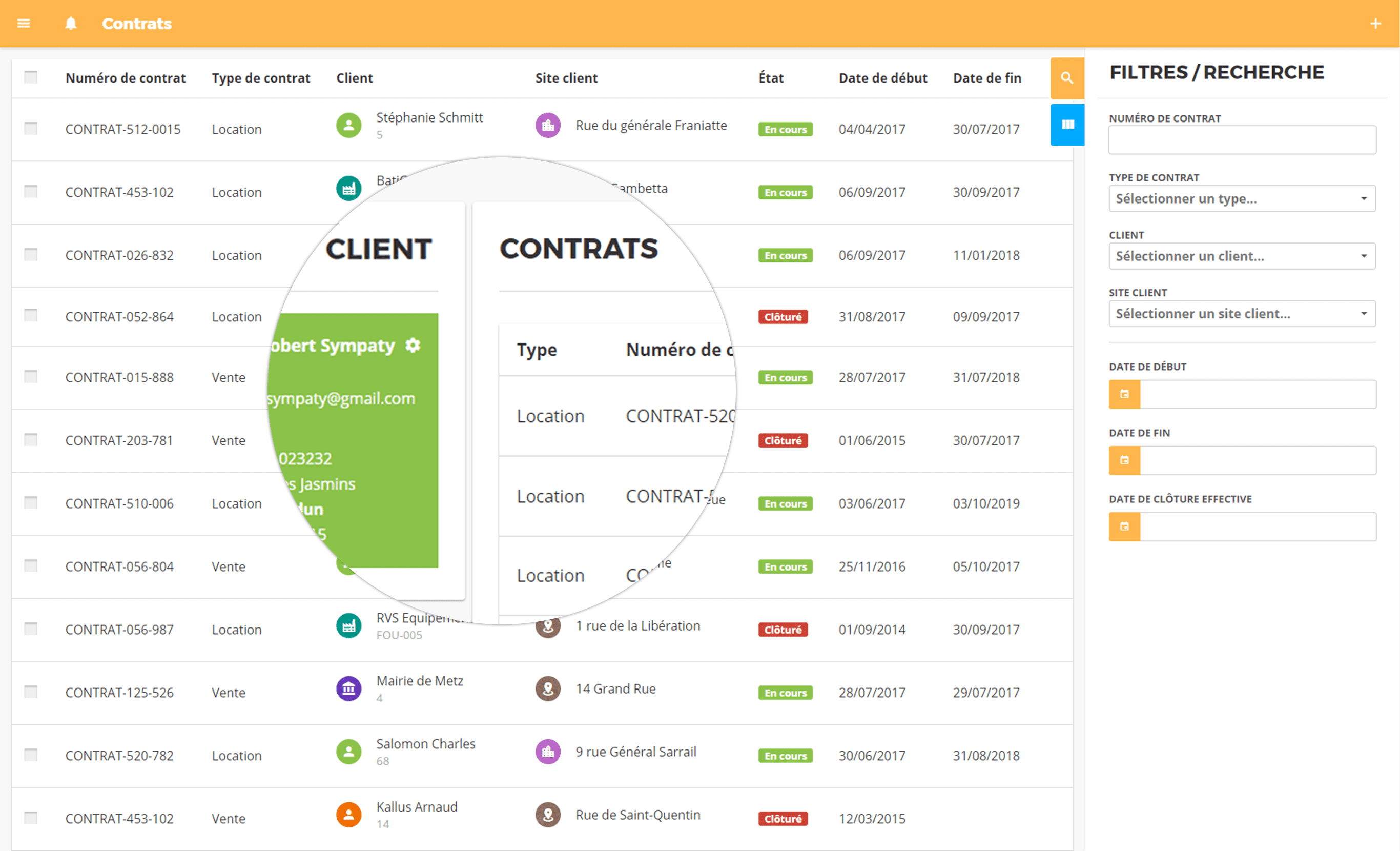Click the pin icon for 1 rue de la Libération
The height and width of the screenshot is (851, 1400).
(x=548, y=627)
